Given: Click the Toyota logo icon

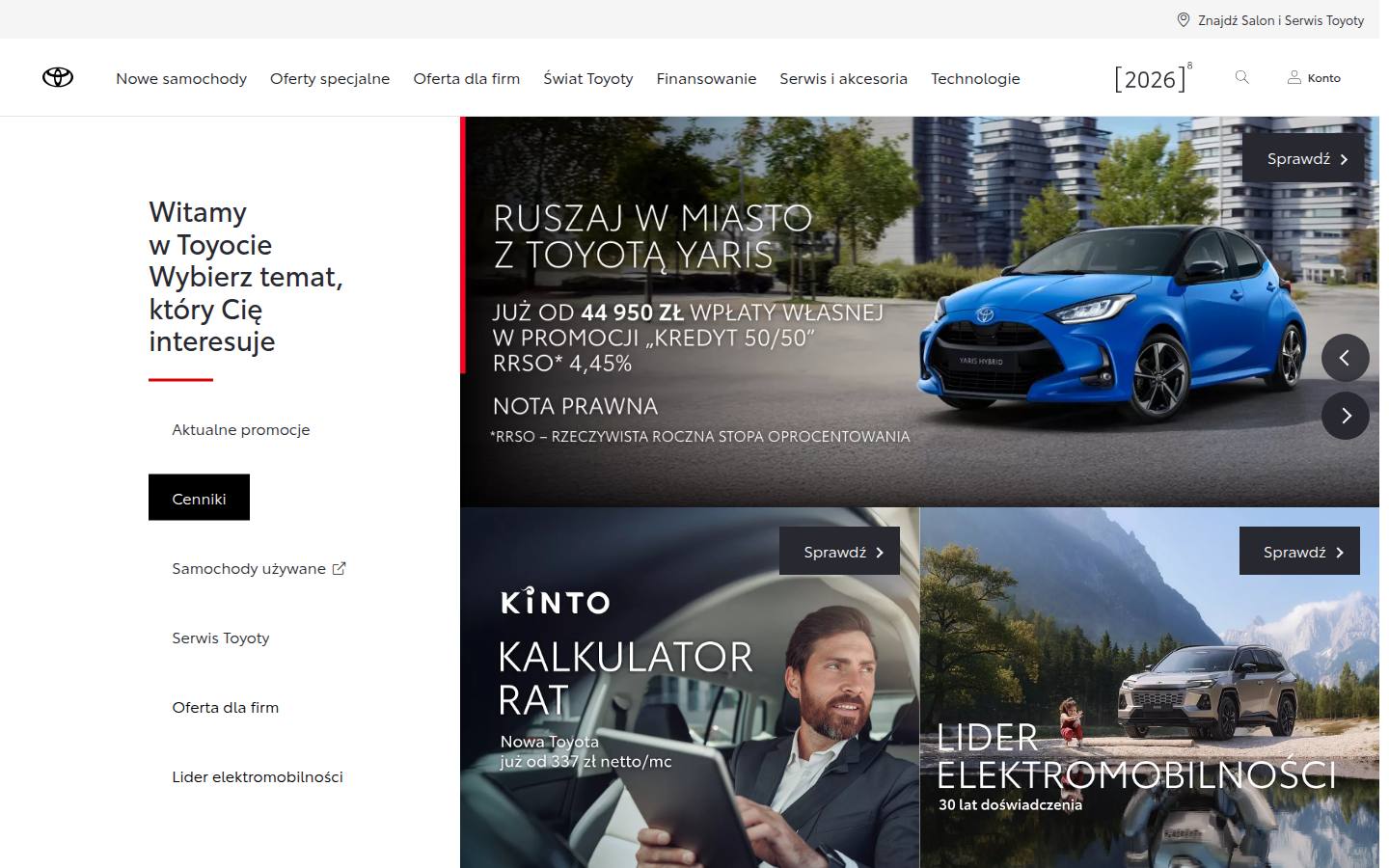Looking at the screenshot, I should [x=58, y=77].
